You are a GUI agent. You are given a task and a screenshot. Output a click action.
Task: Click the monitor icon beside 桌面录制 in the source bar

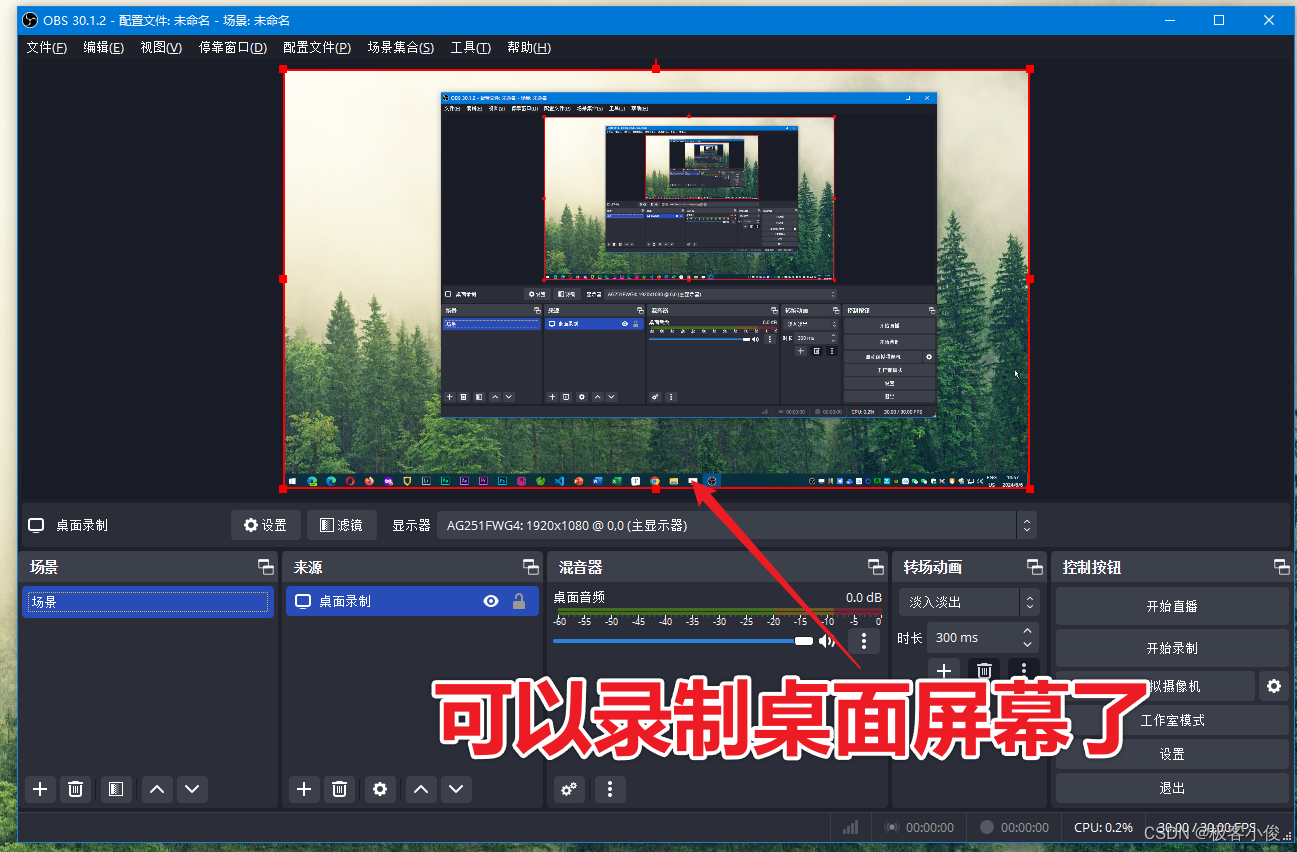coord(36,525)
